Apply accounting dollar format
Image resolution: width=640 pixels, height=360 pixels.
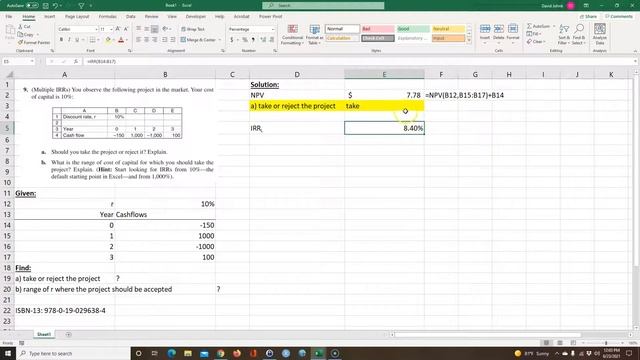point(231,40)
